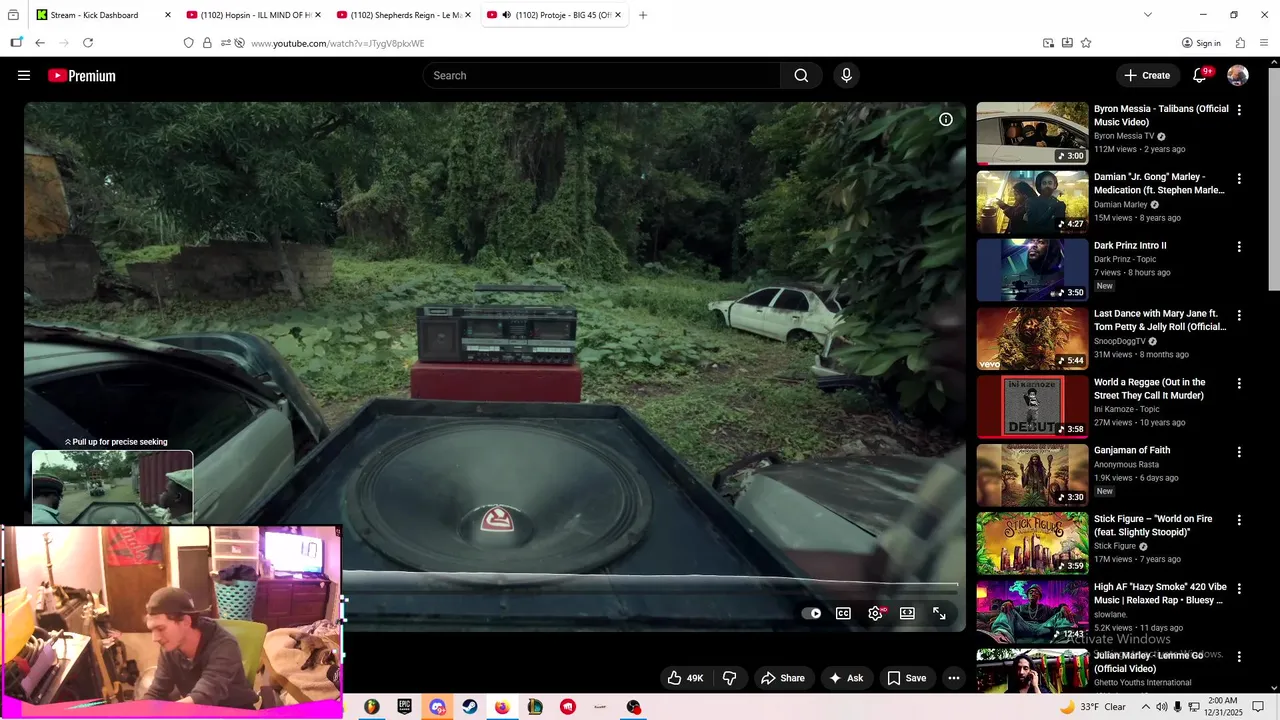The width and height of the screenshot is (1280, 720).
Task: Open Damian Marley channel link
Action: click(x=1121, y=204)
